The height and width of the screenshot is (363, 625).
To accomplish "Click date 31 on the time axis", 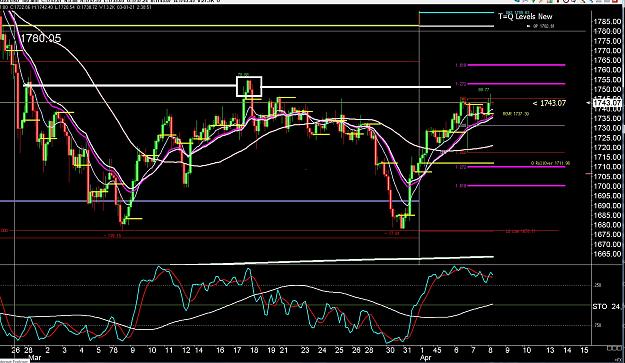I will [x=407, y=350].
